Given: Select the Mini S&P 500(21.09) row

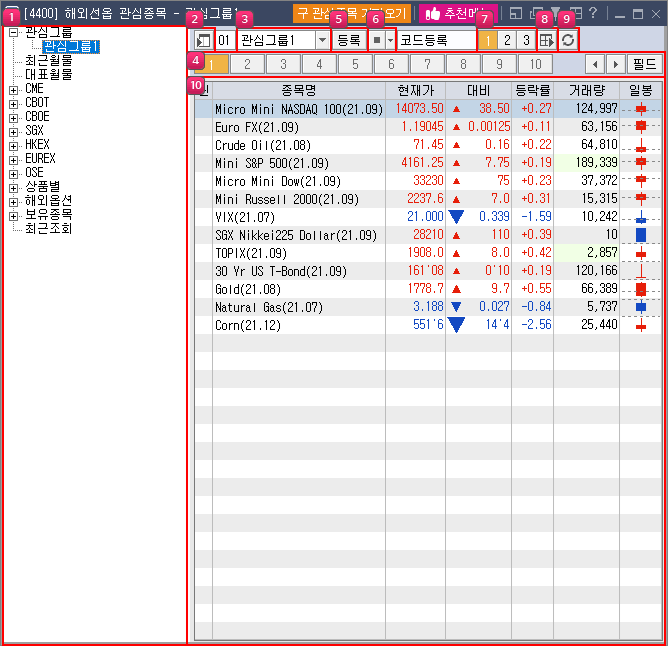Looking at the screenshot, I should (428, 163).
